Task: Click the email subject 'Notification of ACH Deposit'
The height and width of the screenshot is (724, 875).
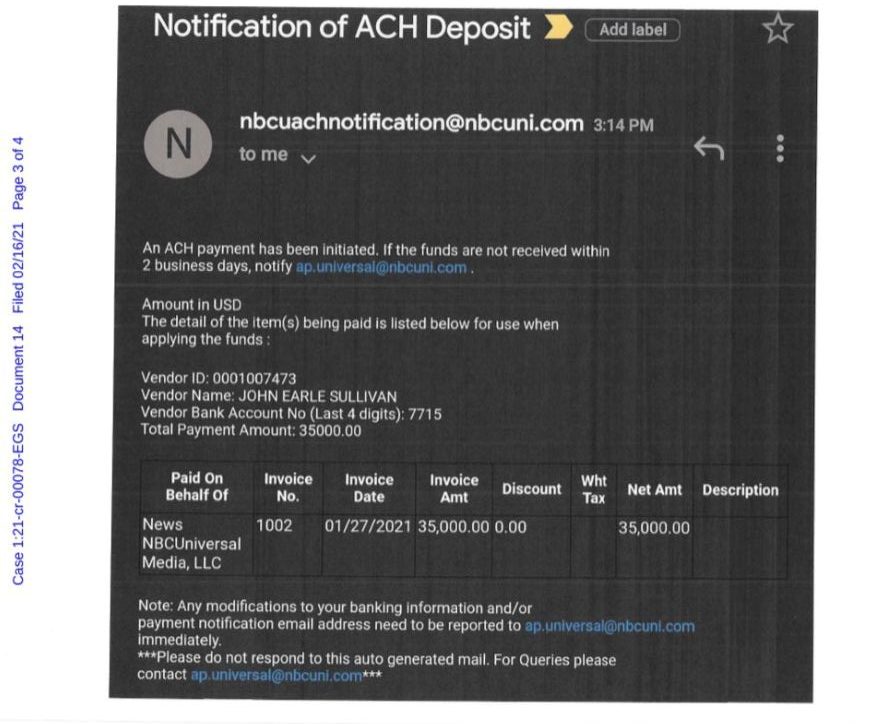Action: tap(342, 27)
